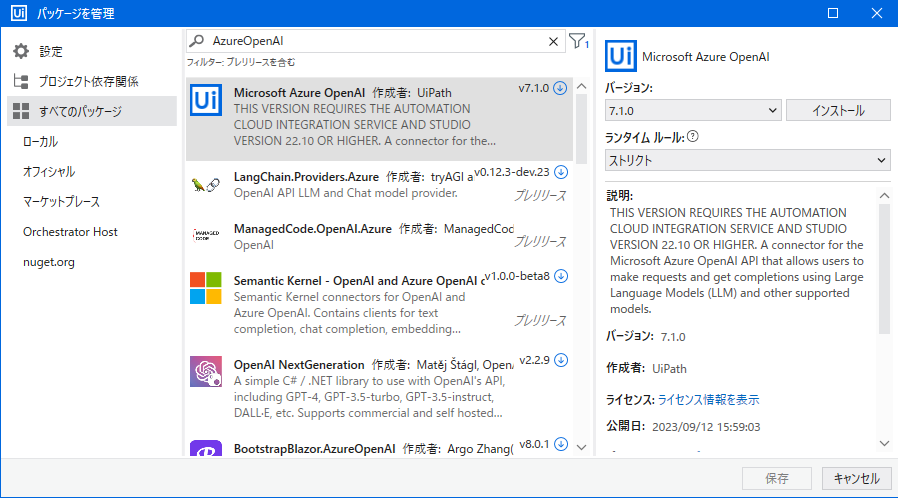Click the UiPath logo in details pane header
Image resolution: width=898 pixels, height=498 pixels.
(621, 56)
